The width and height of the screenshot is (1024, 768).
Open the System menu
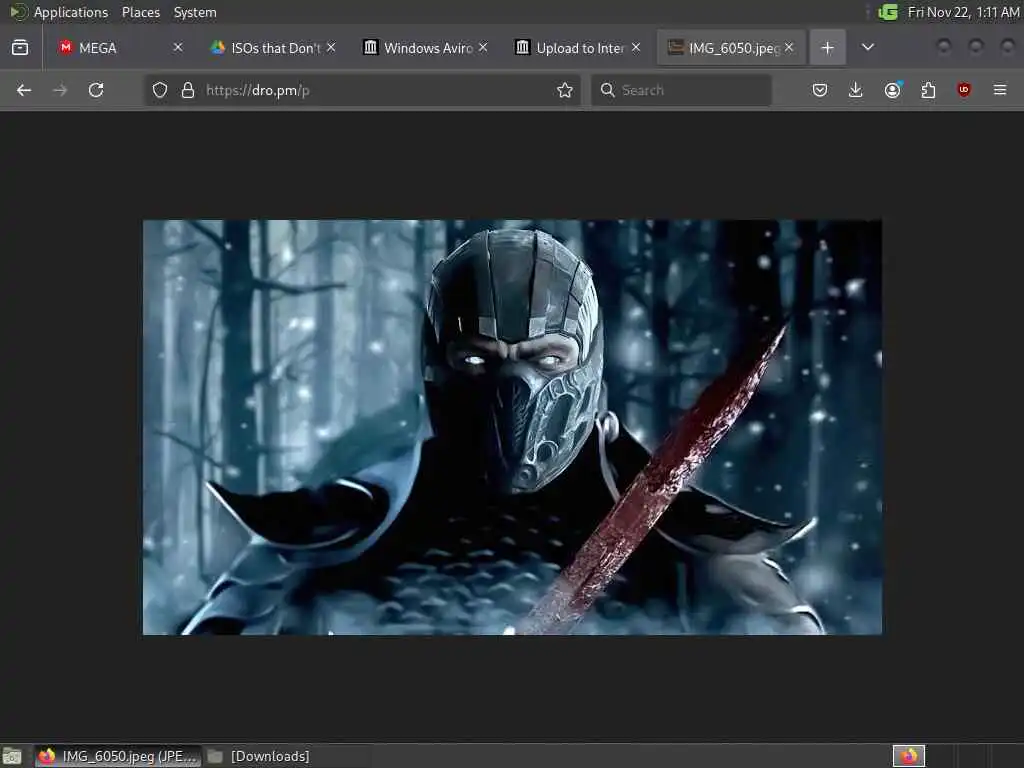(x=195, y=12)
